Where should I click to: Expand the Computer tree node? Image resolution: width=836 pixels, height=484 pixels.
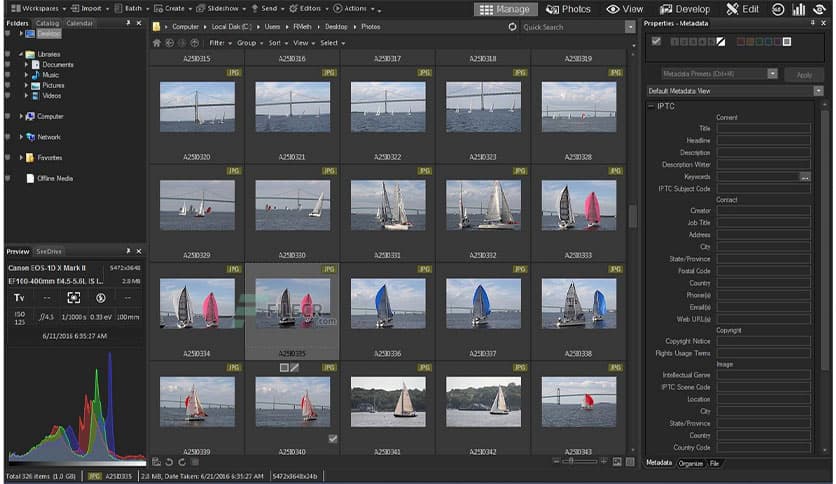coord(21,116)
